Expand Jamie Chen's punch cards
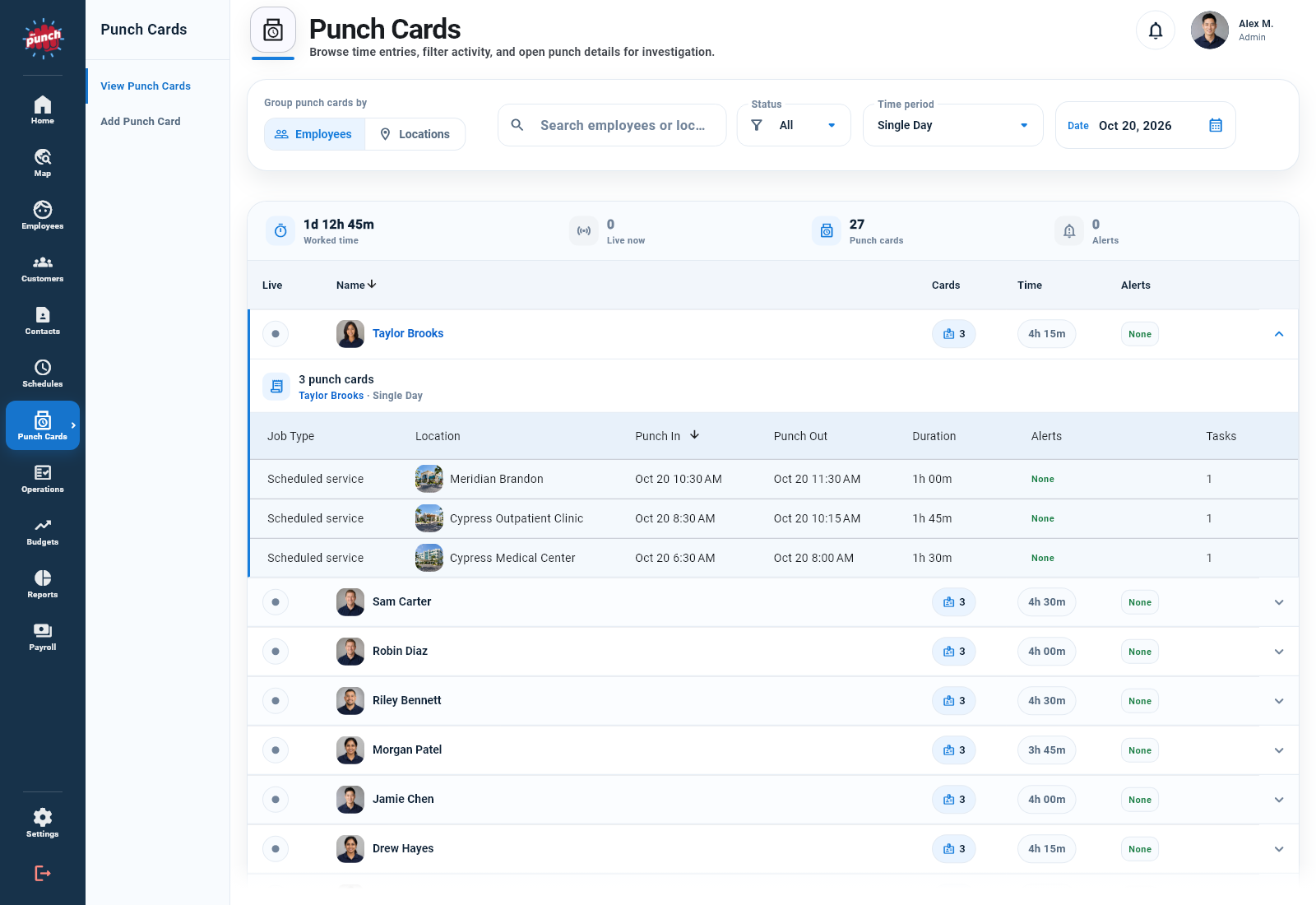The width and height of the screenshot is (1316, 905). [1279, 800]
